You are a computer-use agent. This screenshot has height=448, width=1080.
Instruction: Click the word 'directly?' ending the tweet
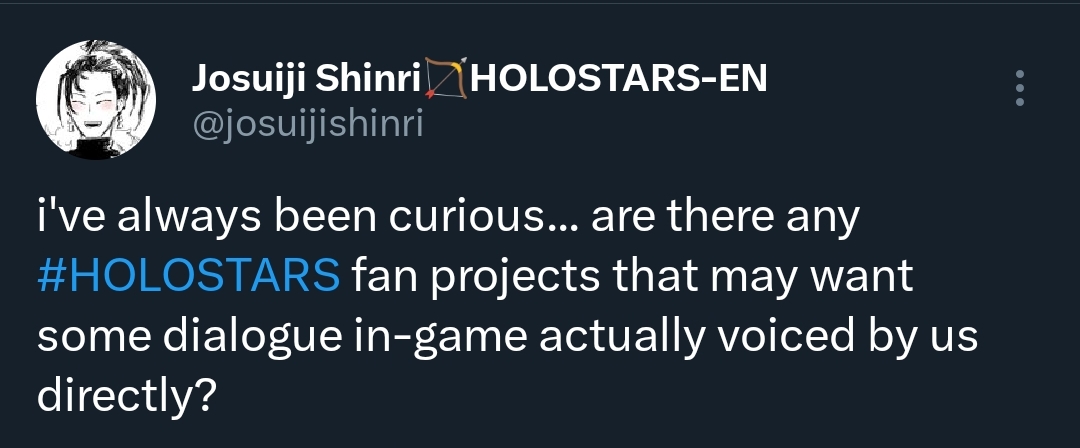point(127,396)
